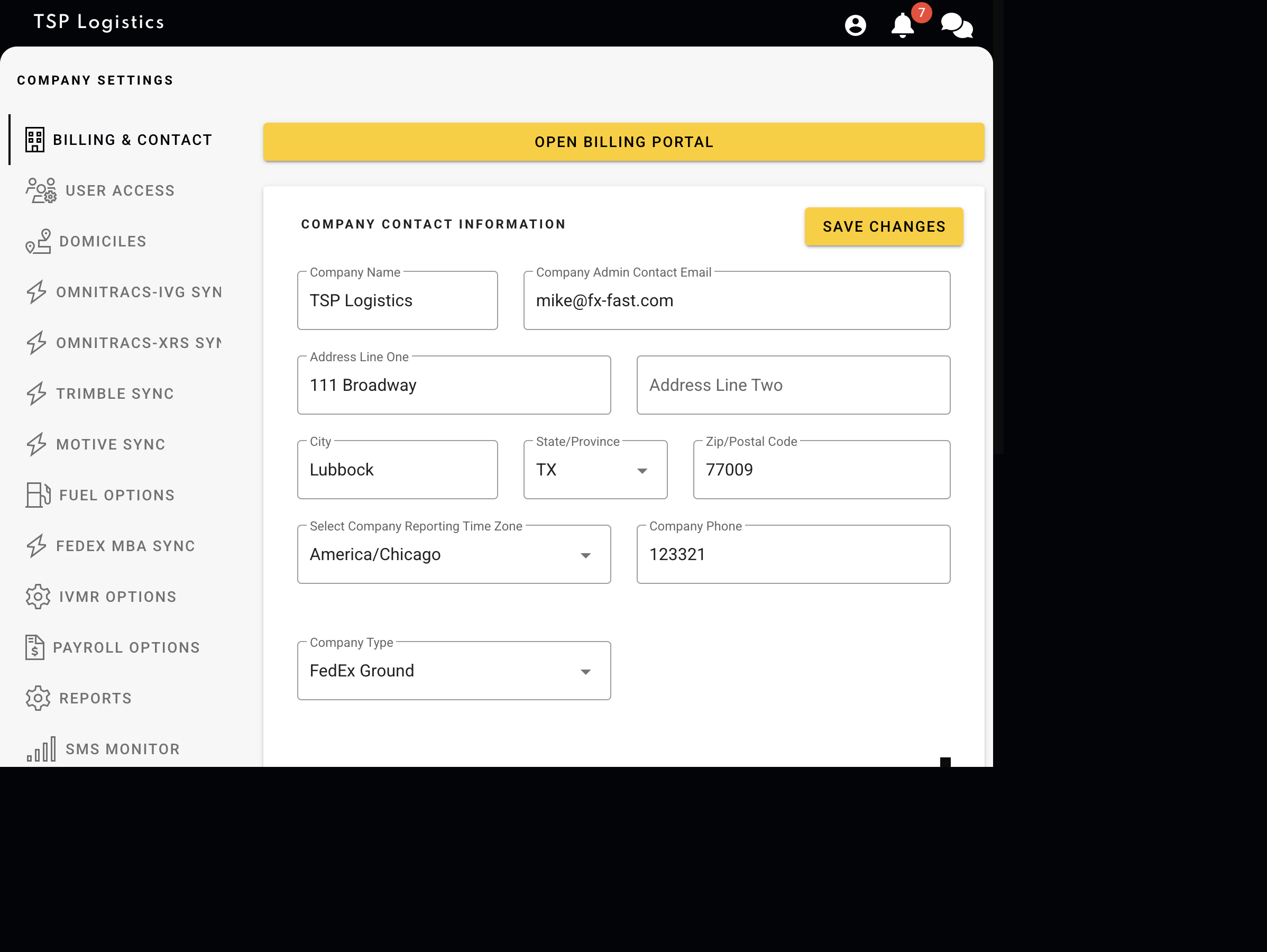Click Open Billing Portal button
The height and width of the screenshot is (952, 1267).
624,142
